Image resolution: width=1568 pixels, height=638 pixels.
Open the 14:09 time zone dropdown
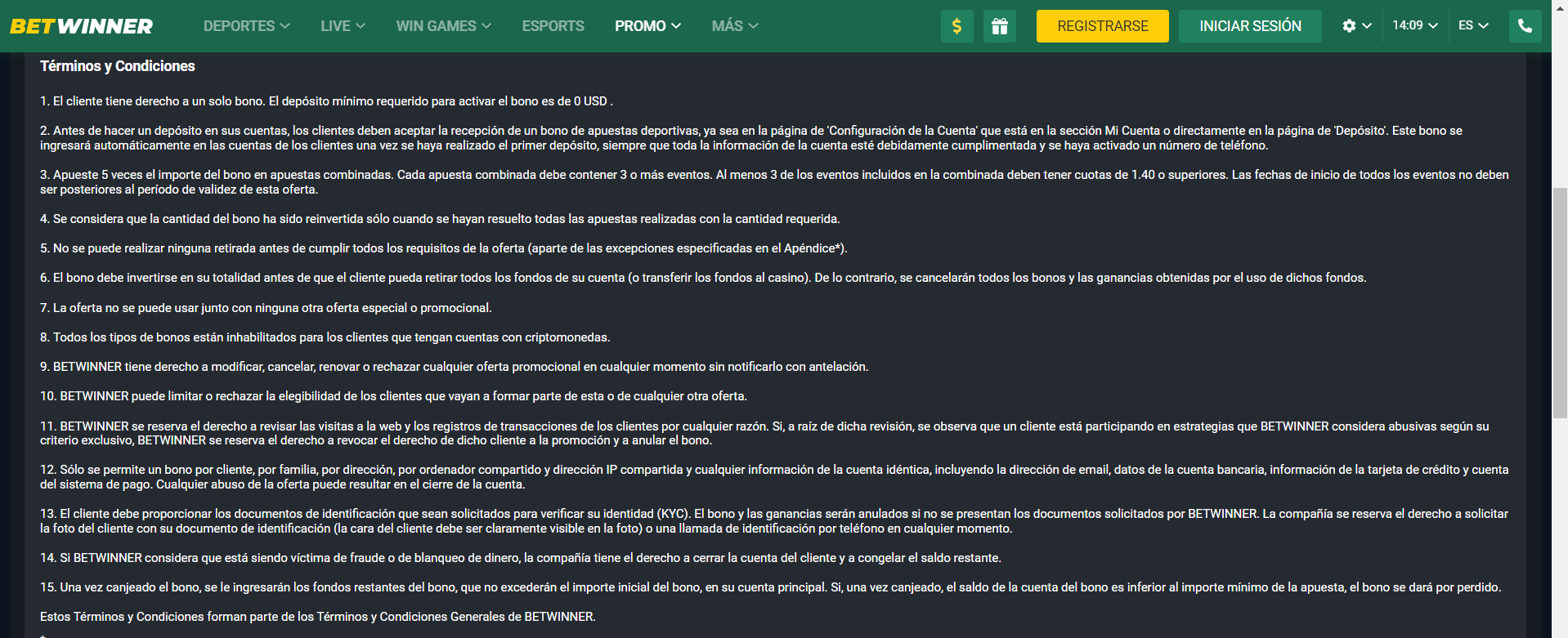tap(1415, 25)
